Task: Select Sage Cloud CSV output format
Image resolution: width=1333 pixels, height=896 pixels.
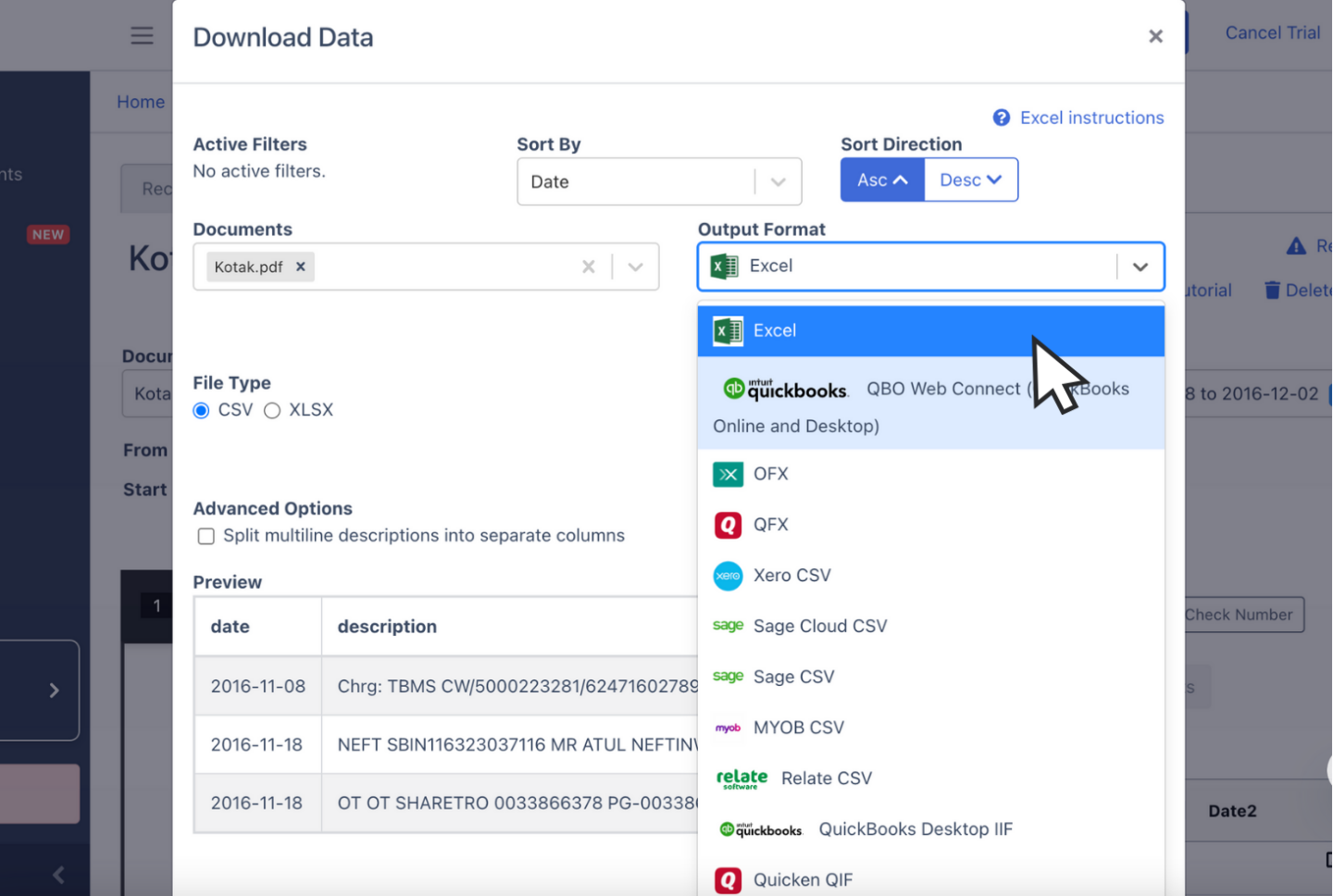Action: tap(931, 627)
